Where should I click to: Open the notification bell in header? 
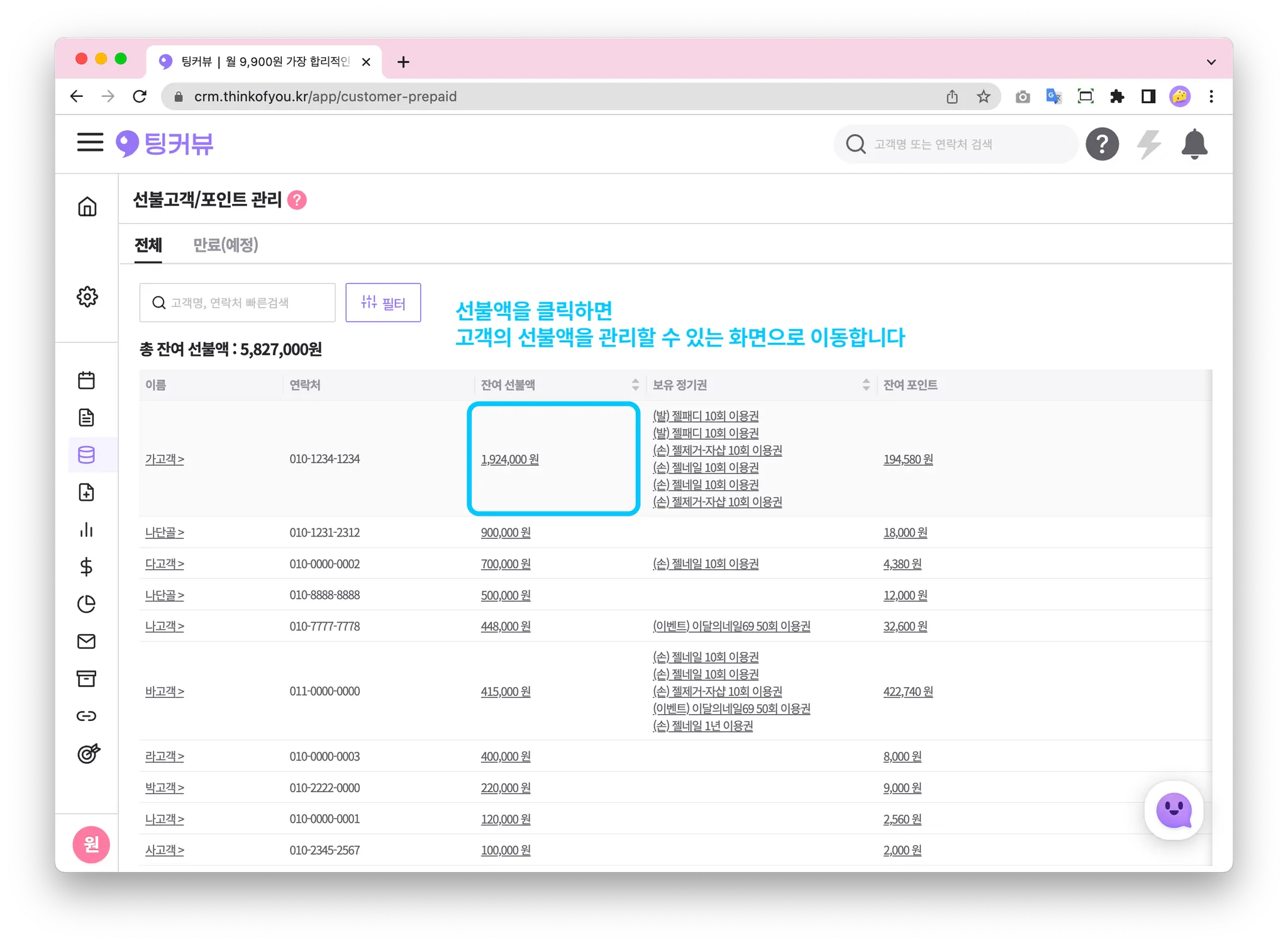(1194, 144)
